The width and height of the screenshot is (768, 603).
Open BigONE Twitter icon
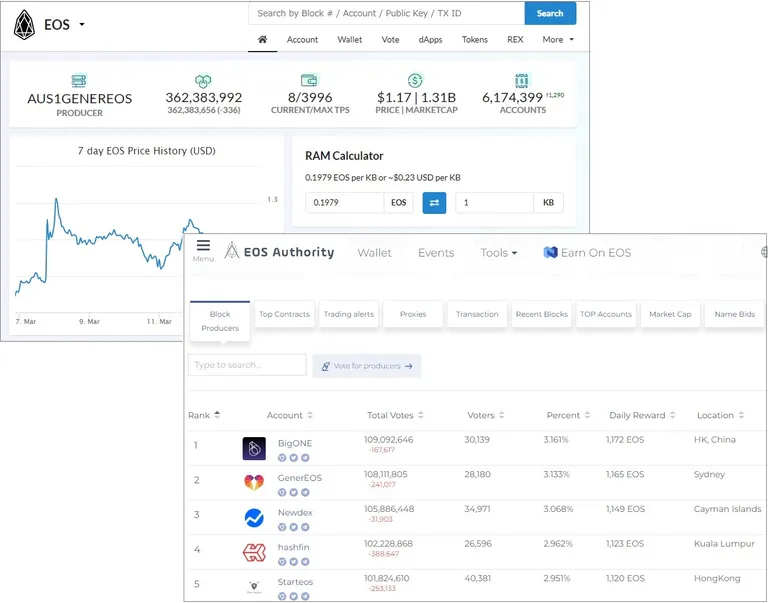click(293, 458)
